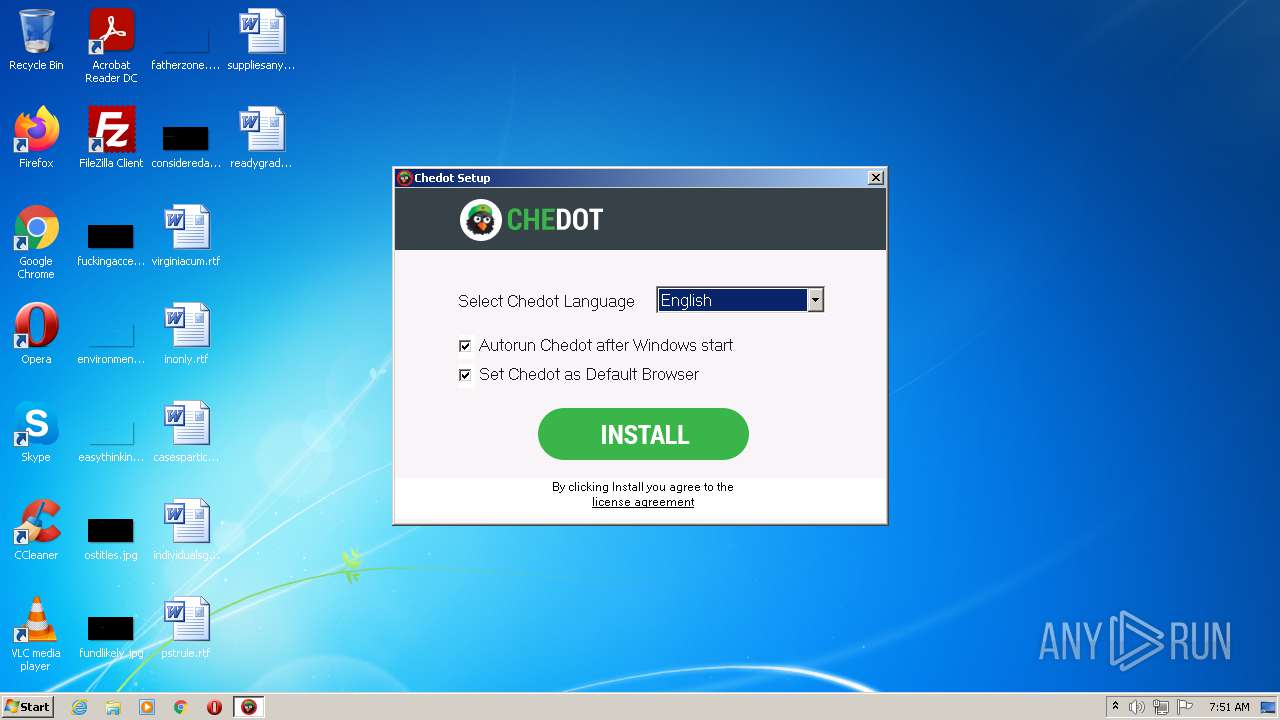Open the Action Center flag icon
Screen dimensions: 1280x720
1185,707
